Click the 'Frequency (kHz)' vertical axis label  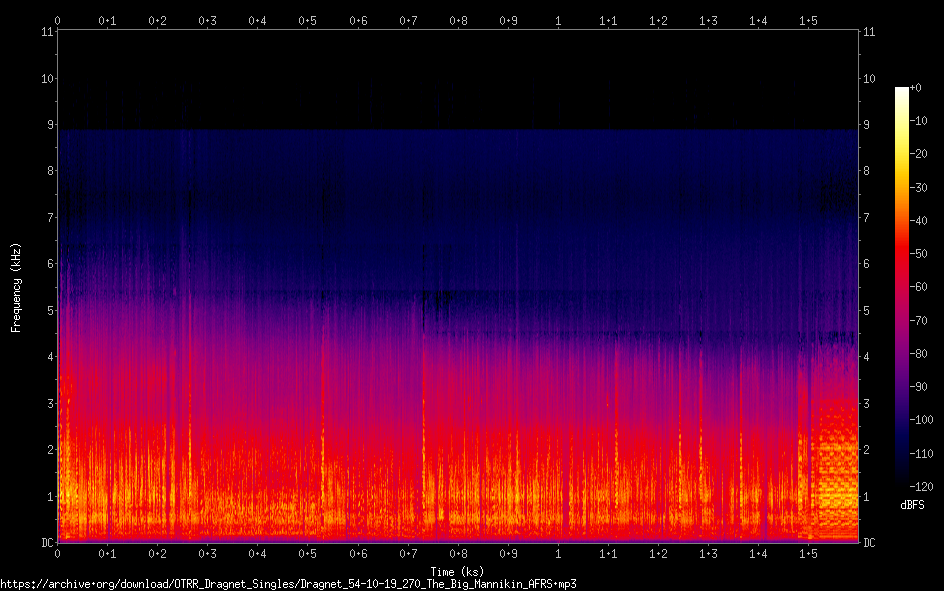[16, 287]
